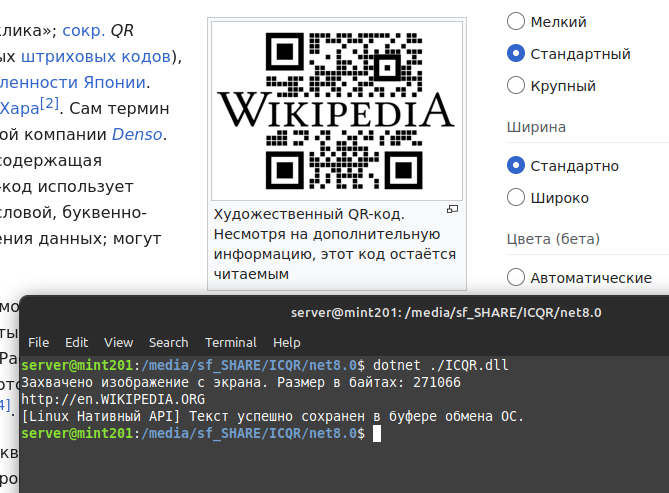Open the Edit menu in terminal
The image size is (669, 493).
click(76, 342)
